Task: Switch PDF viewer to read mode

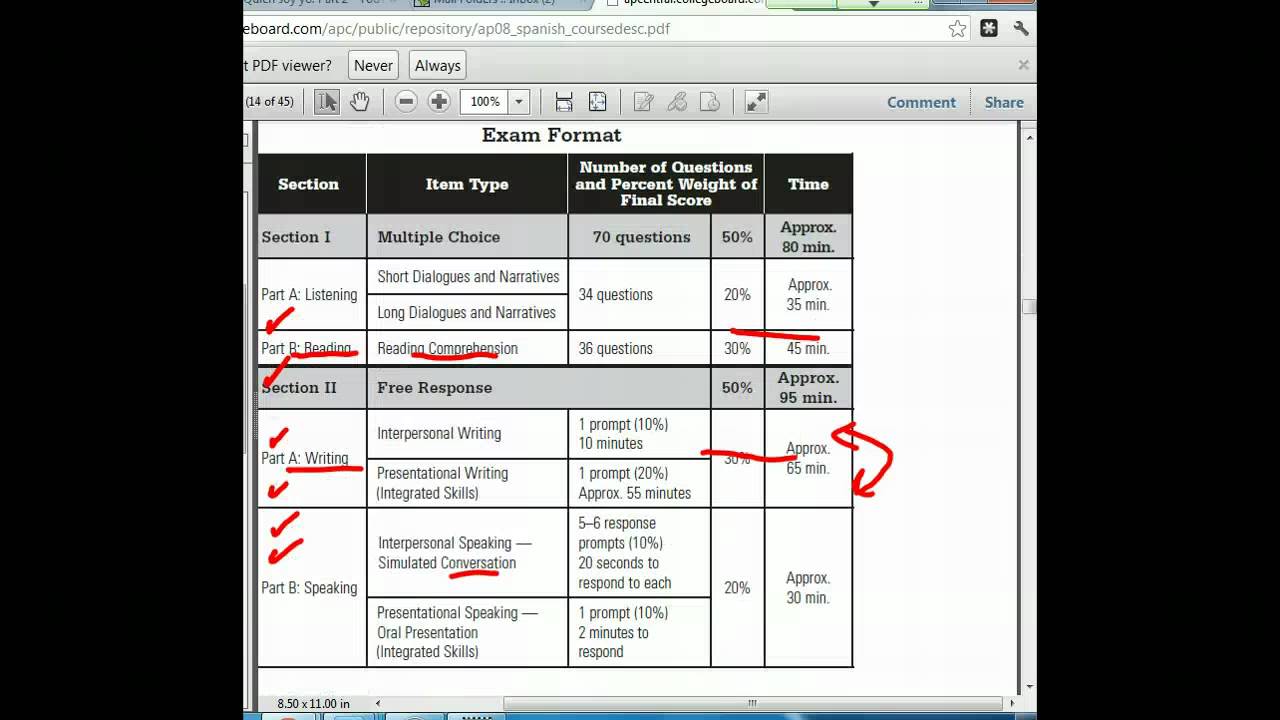Action: (x=757, y=101)
